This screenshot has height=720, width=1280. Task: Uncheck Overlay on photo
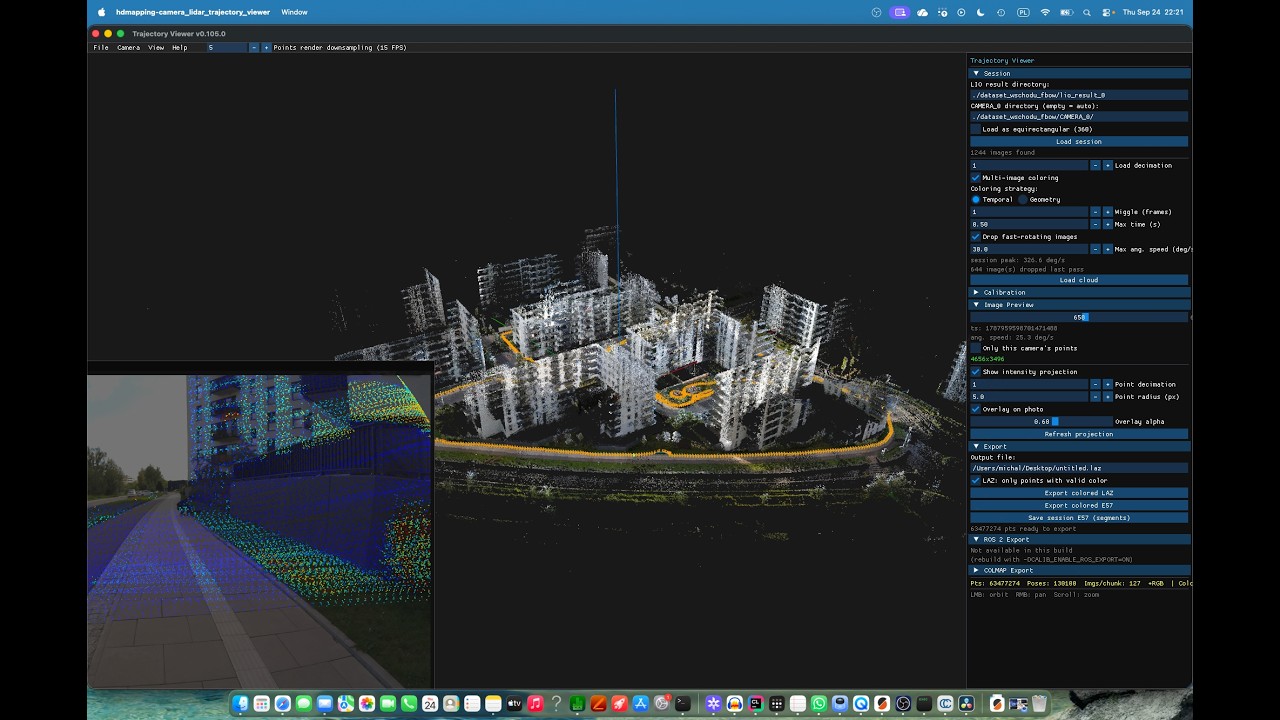(976, 409)
